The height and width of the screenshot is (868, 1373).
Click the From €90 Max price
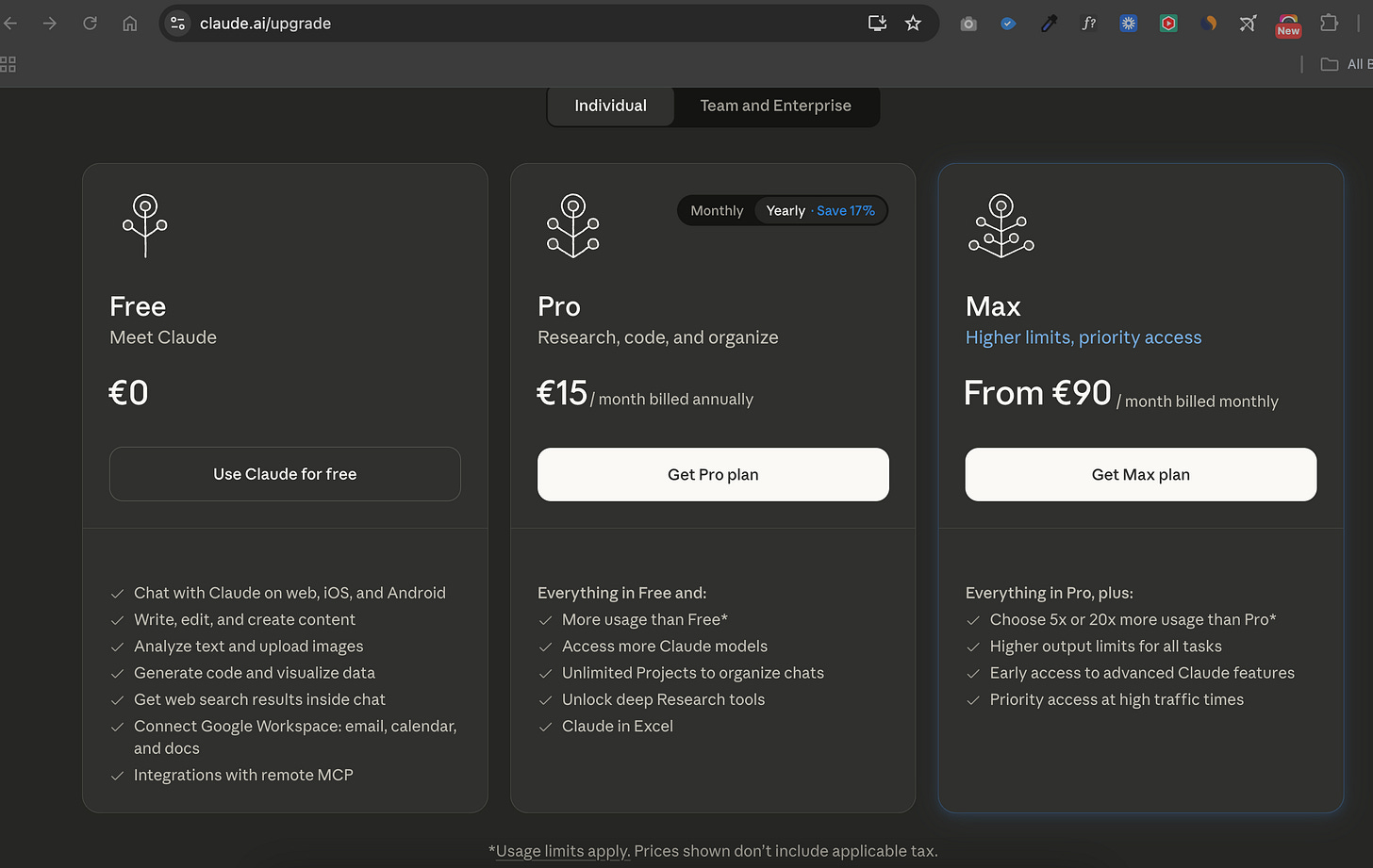[x=1037, y=393]
